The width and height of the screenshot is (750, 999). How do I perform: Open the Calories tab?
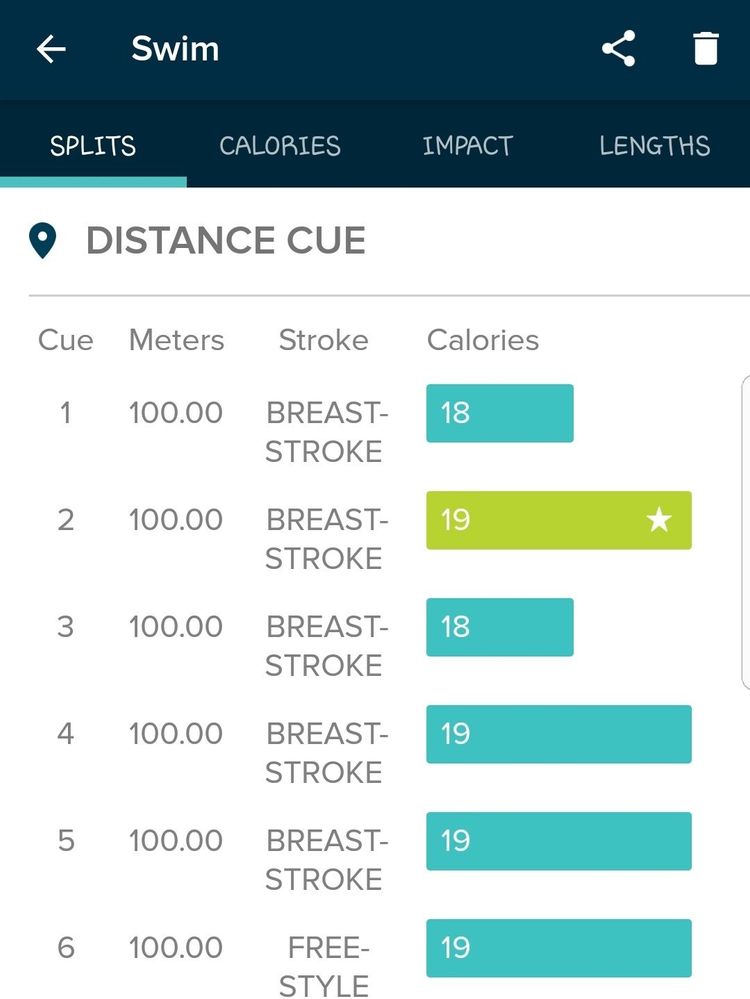click(x=280, y=146)
